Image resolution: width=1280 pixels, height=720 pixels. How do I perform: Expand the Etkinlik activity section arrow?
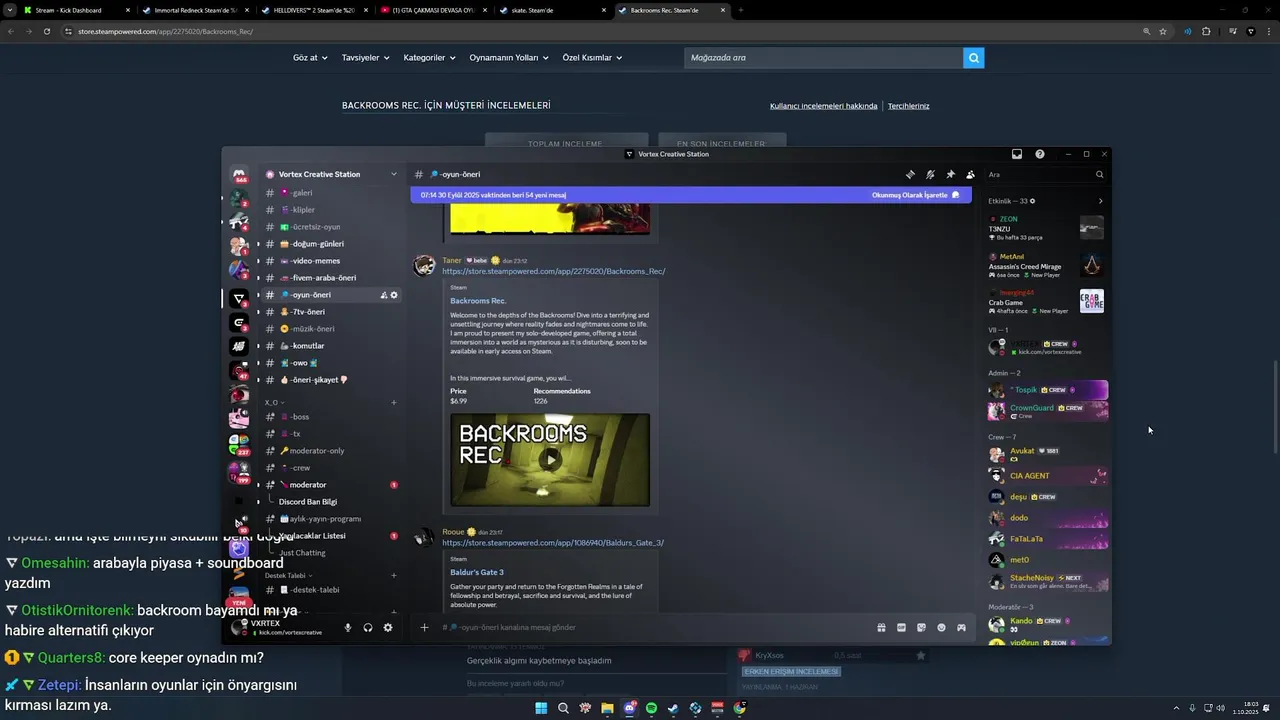pyautogui.click(x=1100, y=201)
